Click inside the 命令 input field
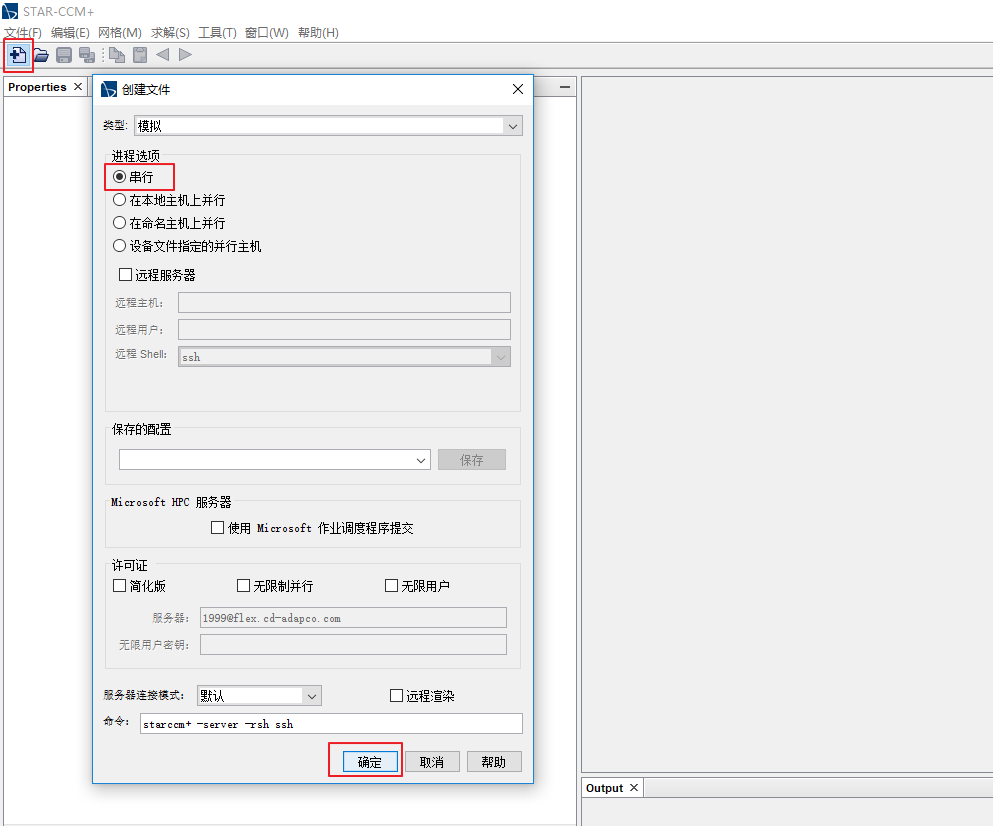 [330, 723]
